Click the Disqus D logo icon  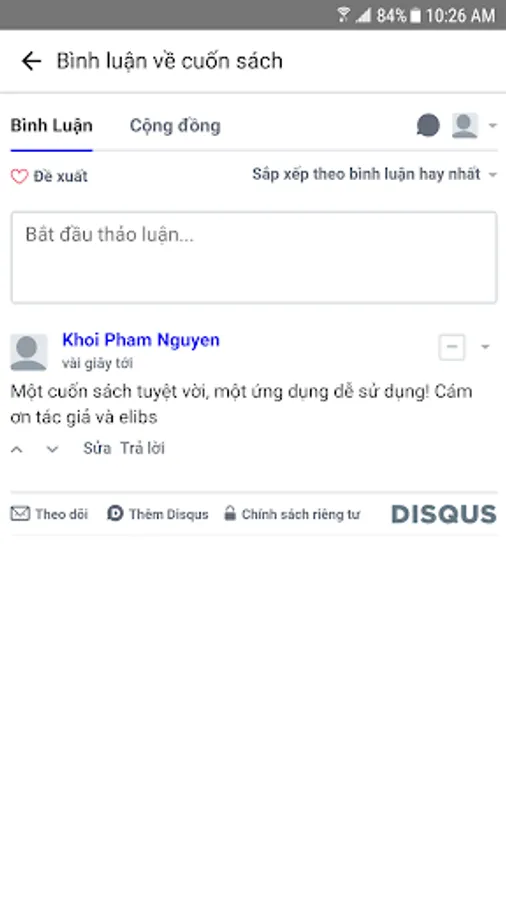click(x=115, y=514)
